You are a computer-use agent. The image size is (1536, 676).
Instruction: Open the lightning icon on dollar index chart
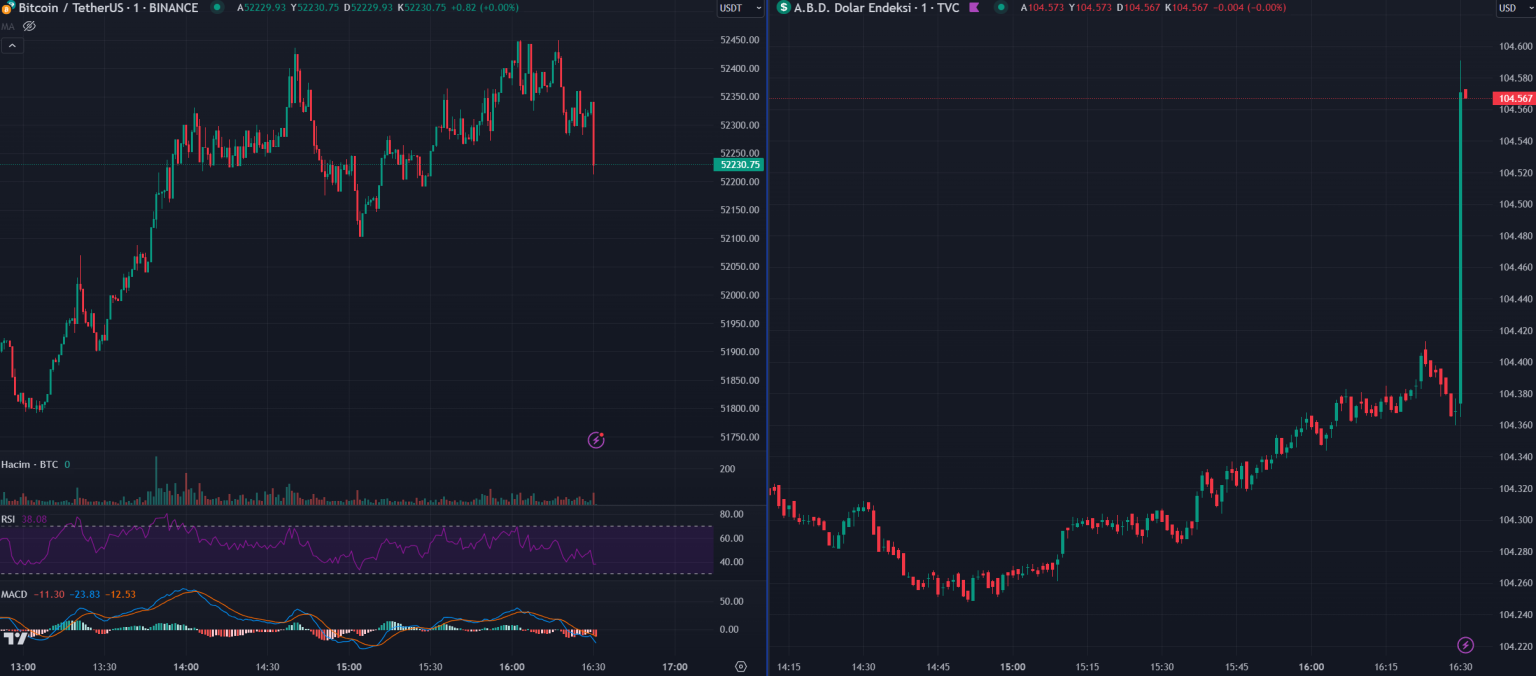click(1465, 645)
